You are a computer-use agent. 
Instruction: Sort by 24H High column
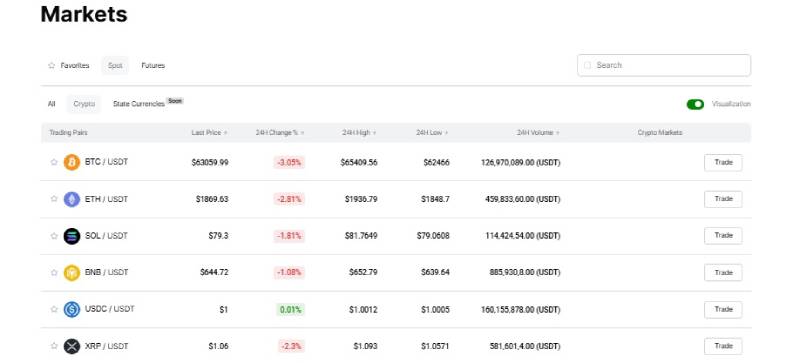[359, 133]
